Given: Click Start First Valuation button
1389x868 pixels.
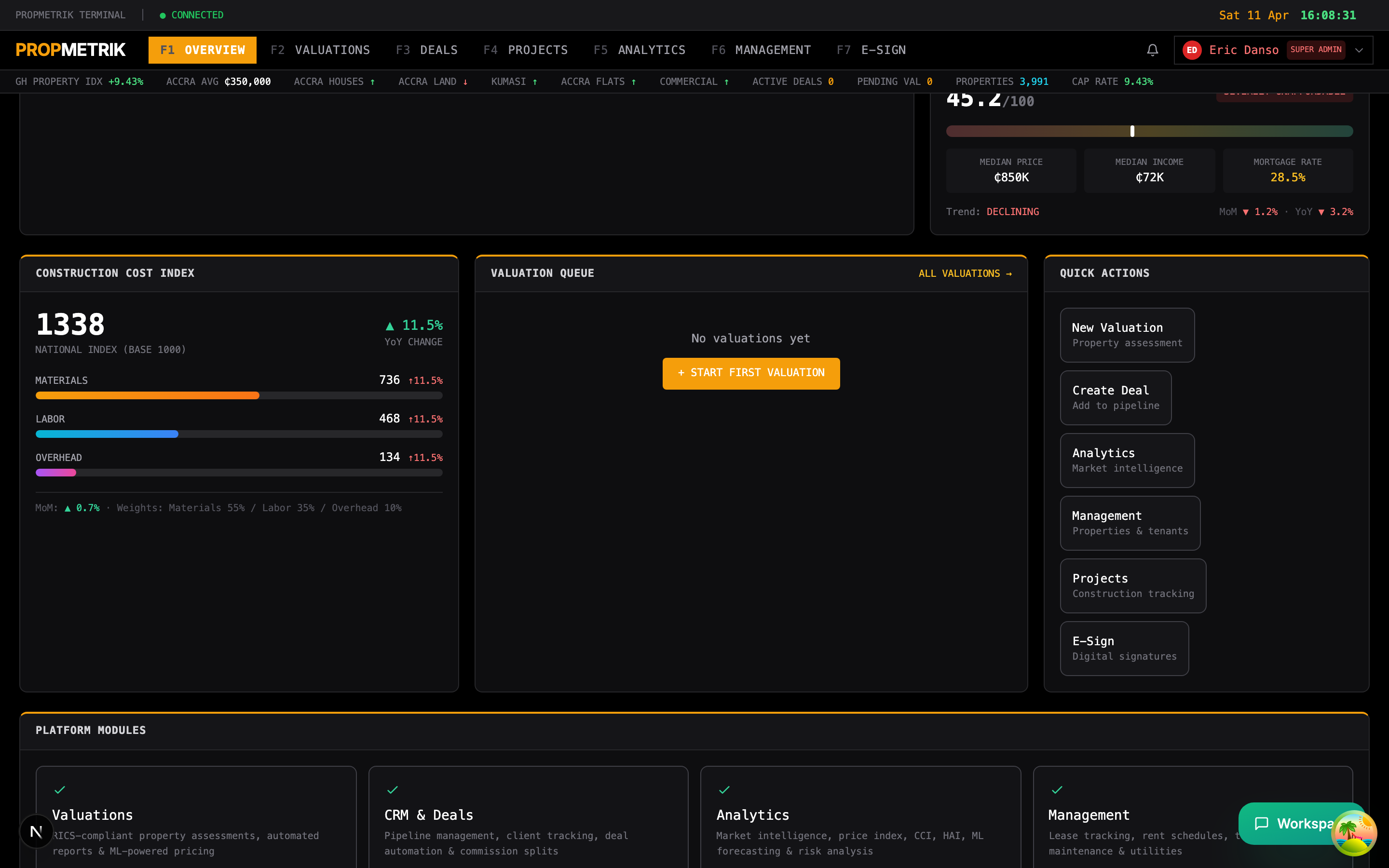Looking at the screenshot, I should (x=751, y=373).
